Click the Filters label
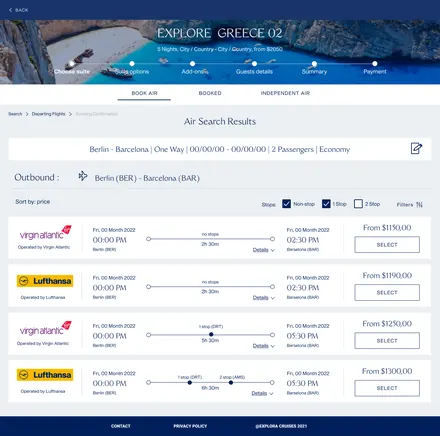 (405, 205)
